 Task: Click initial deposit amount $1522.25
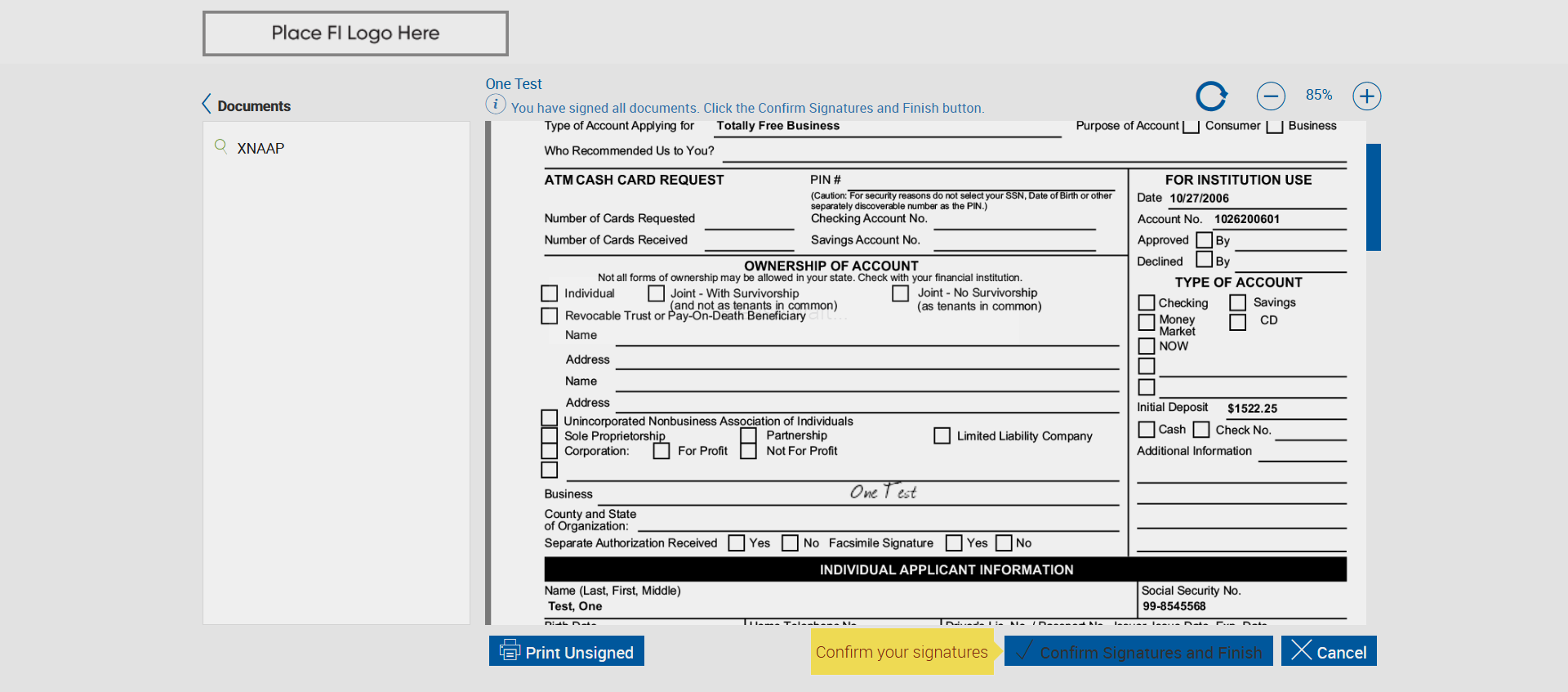(x=1252, y=409)
